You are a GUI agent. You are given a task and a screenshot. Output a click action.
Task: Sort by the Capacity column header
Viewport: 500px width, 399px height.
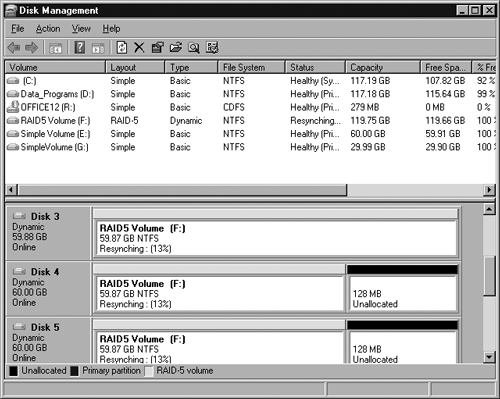(383, 67)
